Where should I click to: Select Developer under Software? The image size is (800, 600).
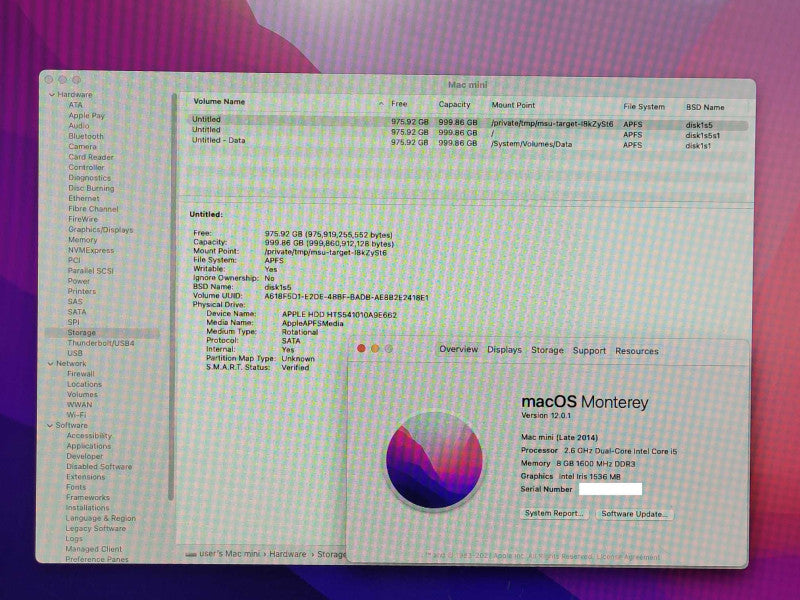[x=84, y=456]
